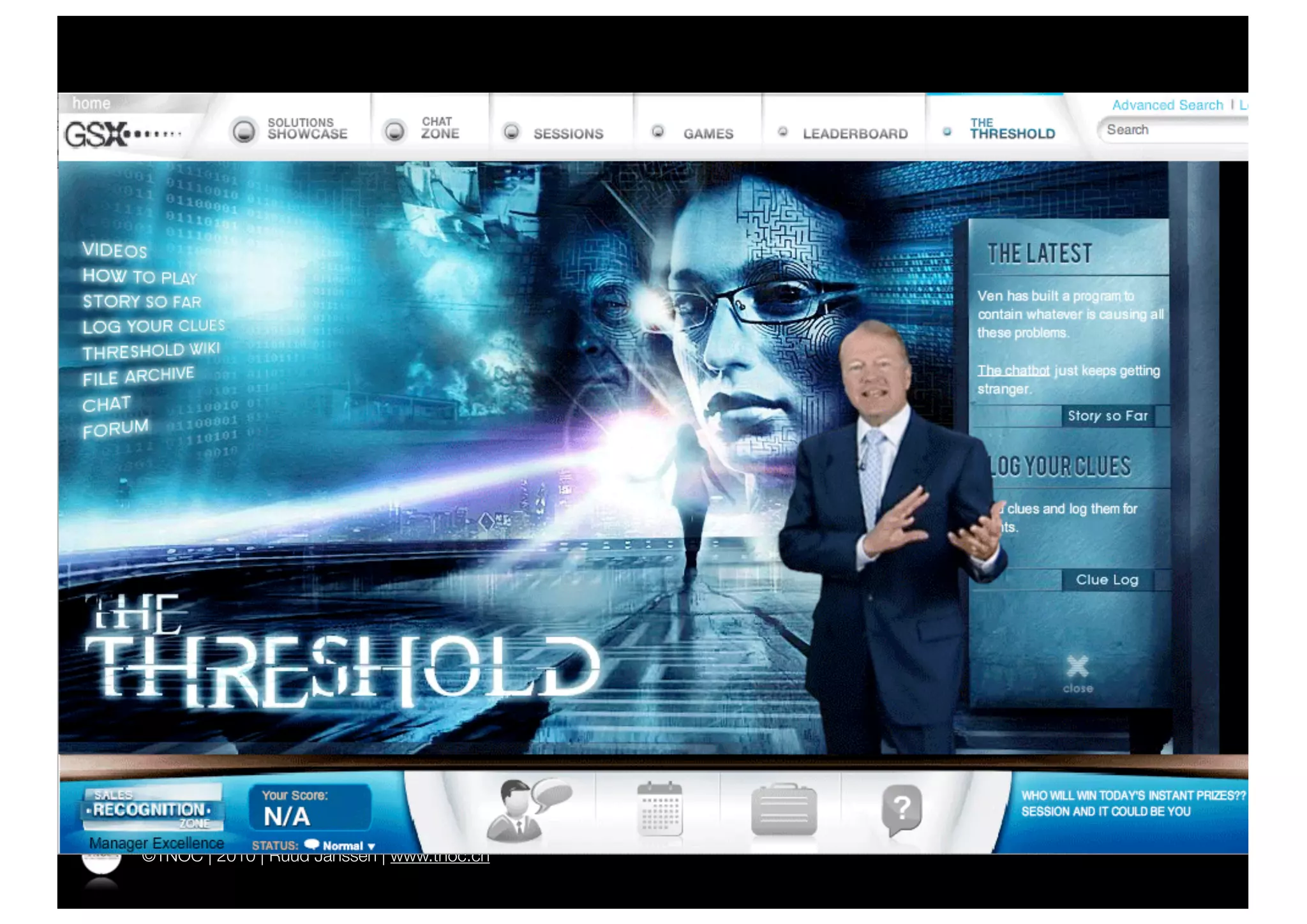This screenshot has width=1307, height=924.
Task: Click the Solutions Showcase round button icon
Action: (x=243, y=131)
